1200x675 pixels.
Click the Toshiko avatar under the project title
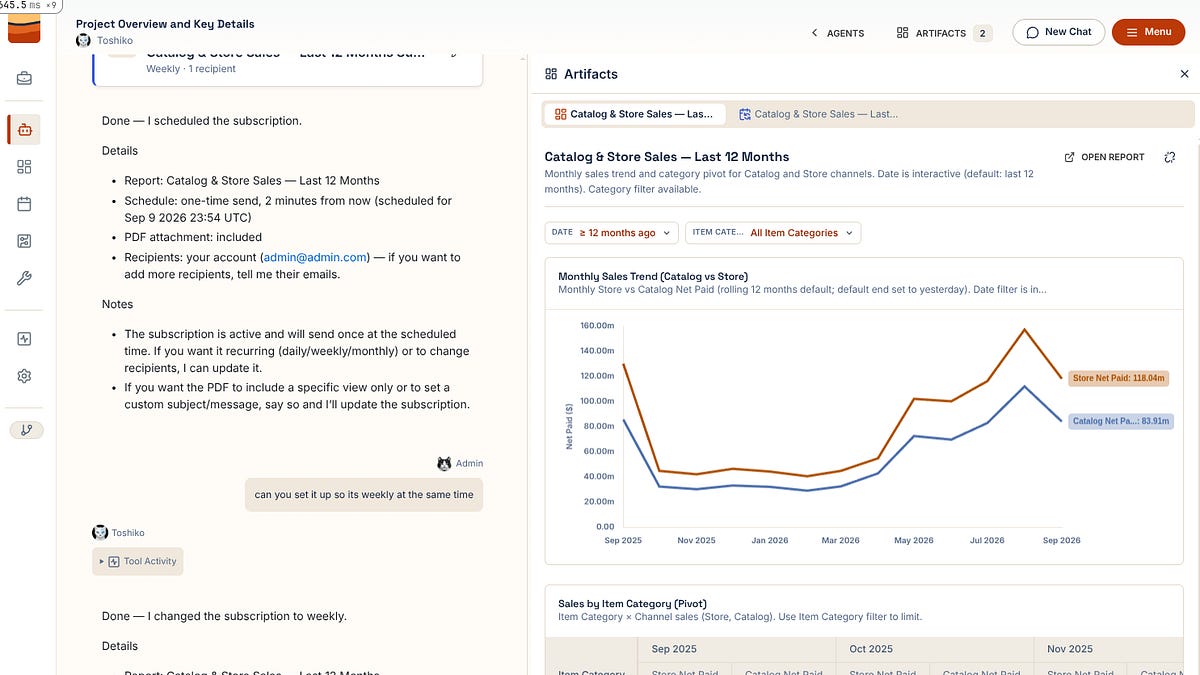pos(84,40)
